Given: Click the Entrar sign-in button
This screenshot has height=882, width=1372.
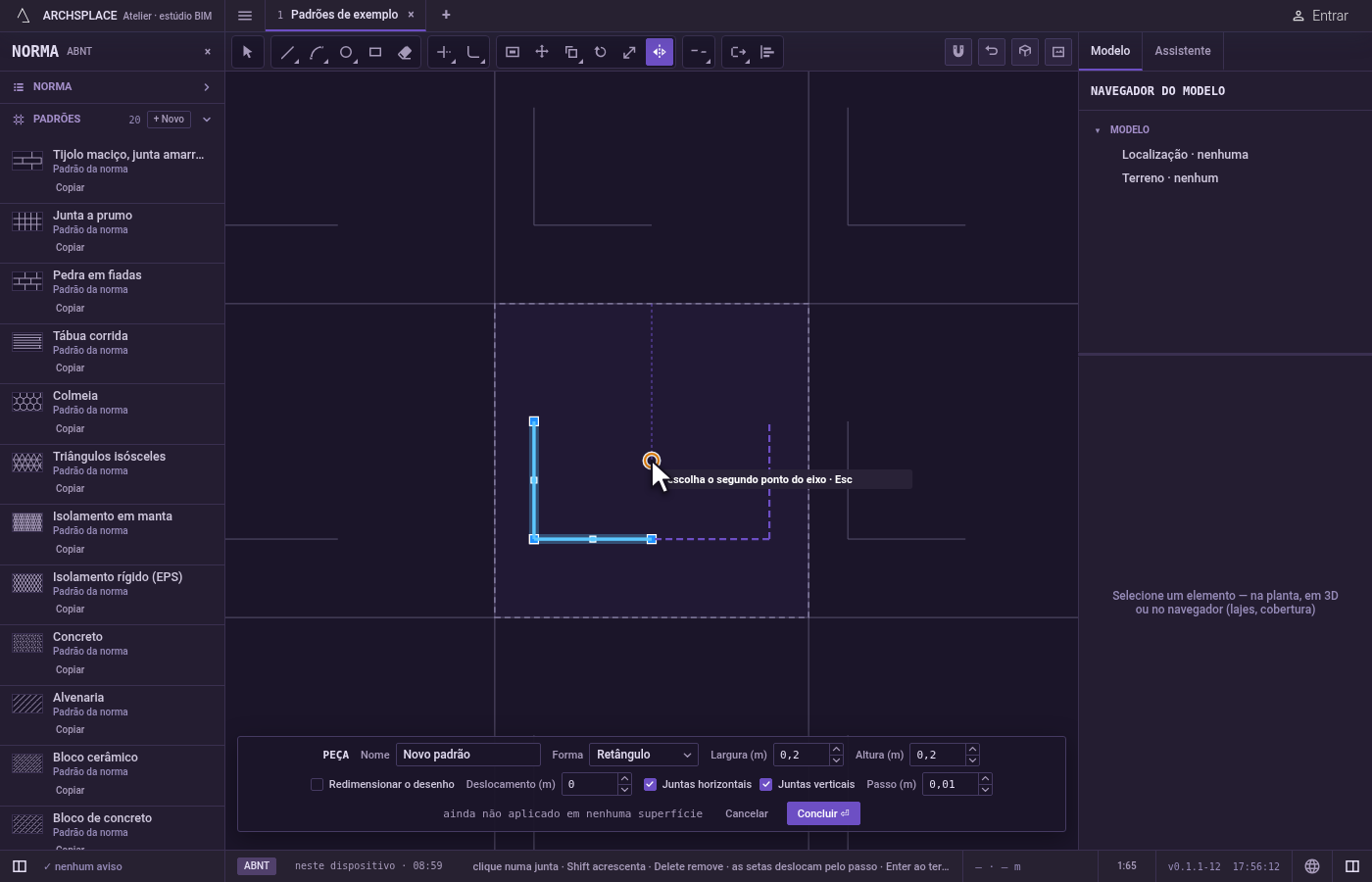Looking at the screenshot, I should 1320,16.
